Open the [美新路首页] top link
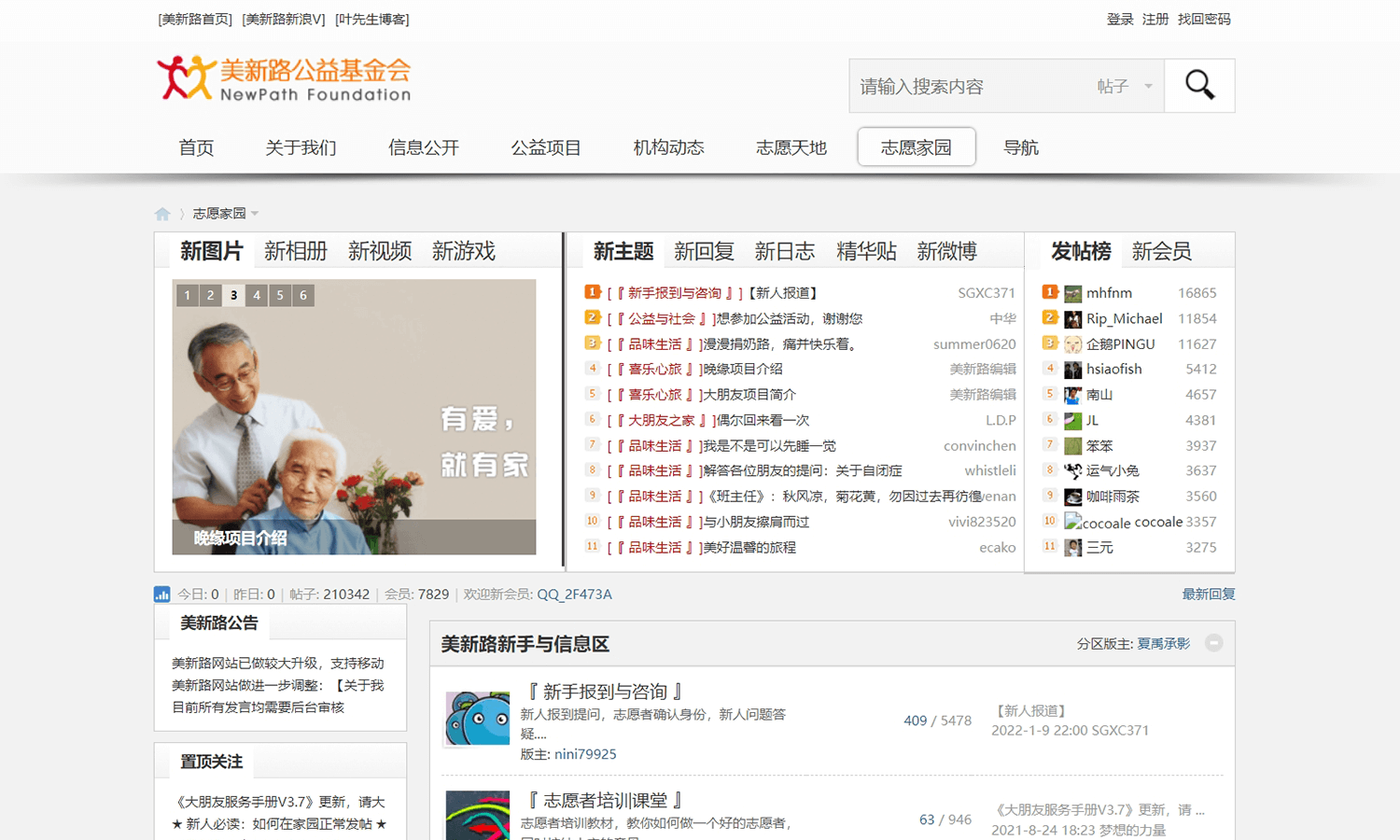The height and width of the screenshot is (840, 1400). (x=195, y=19)
